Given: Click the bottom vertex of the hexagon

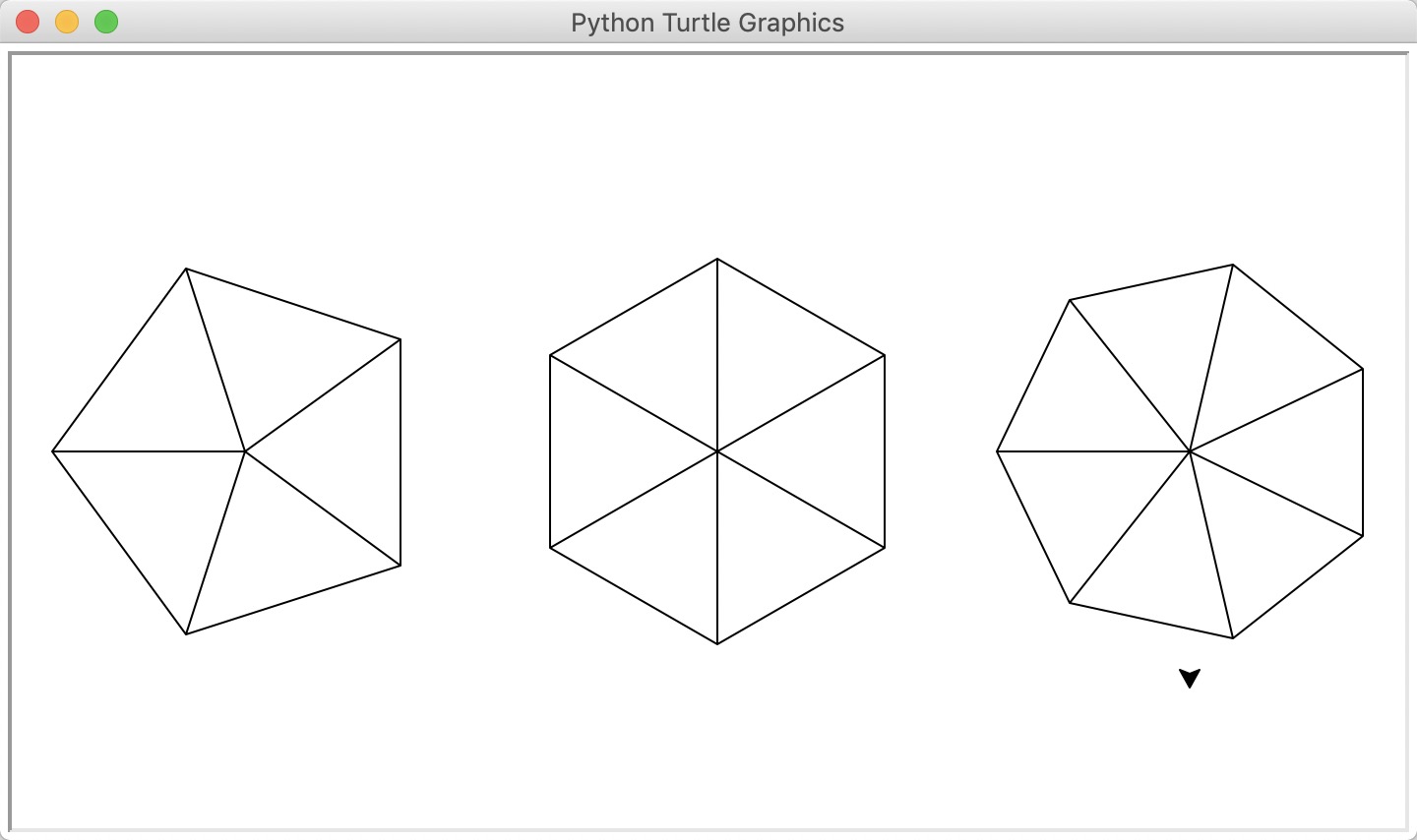Looking at the screenshot, I should pos(716,644).
